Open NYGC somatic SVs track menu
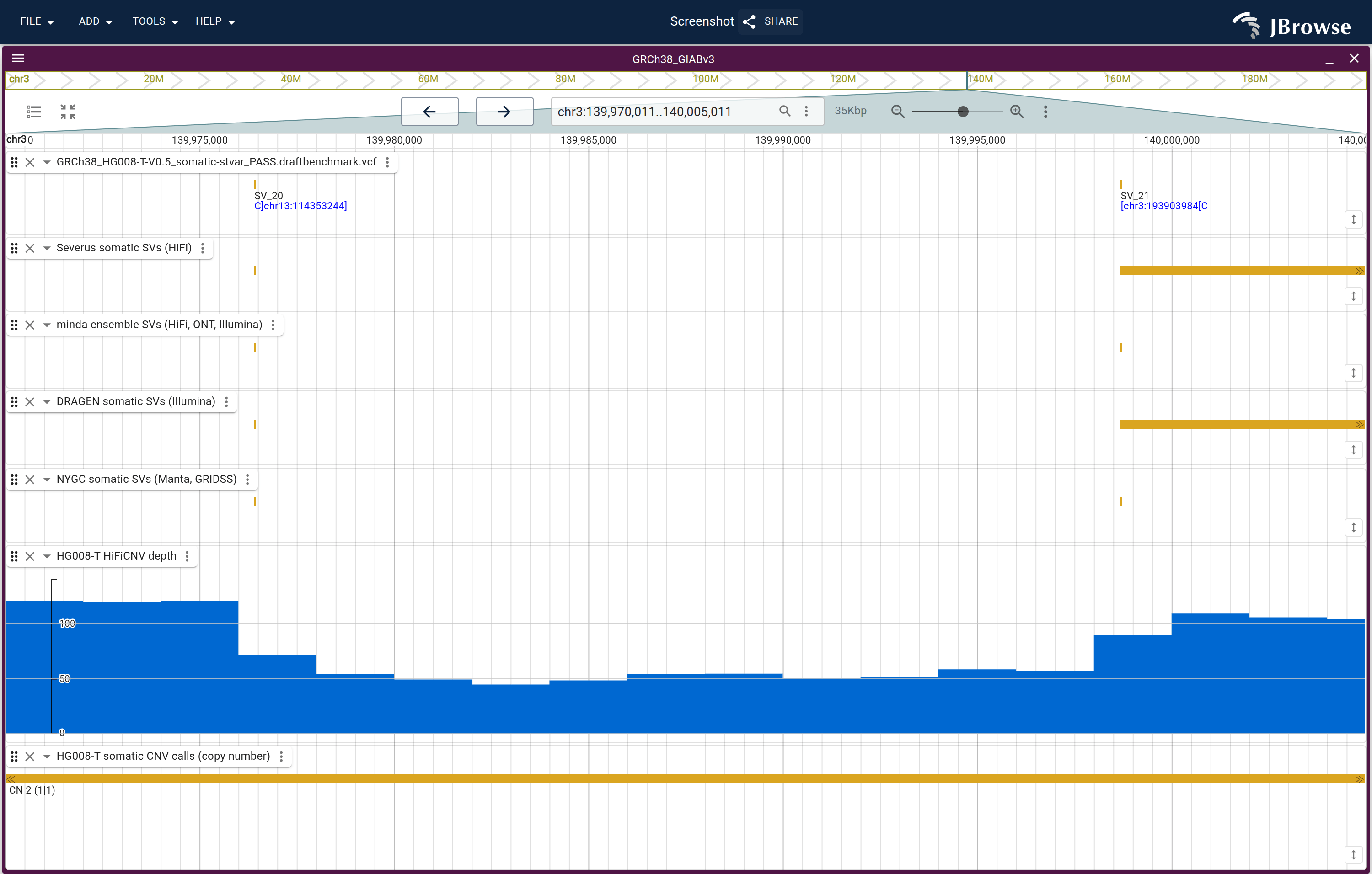 pos(247,480)
